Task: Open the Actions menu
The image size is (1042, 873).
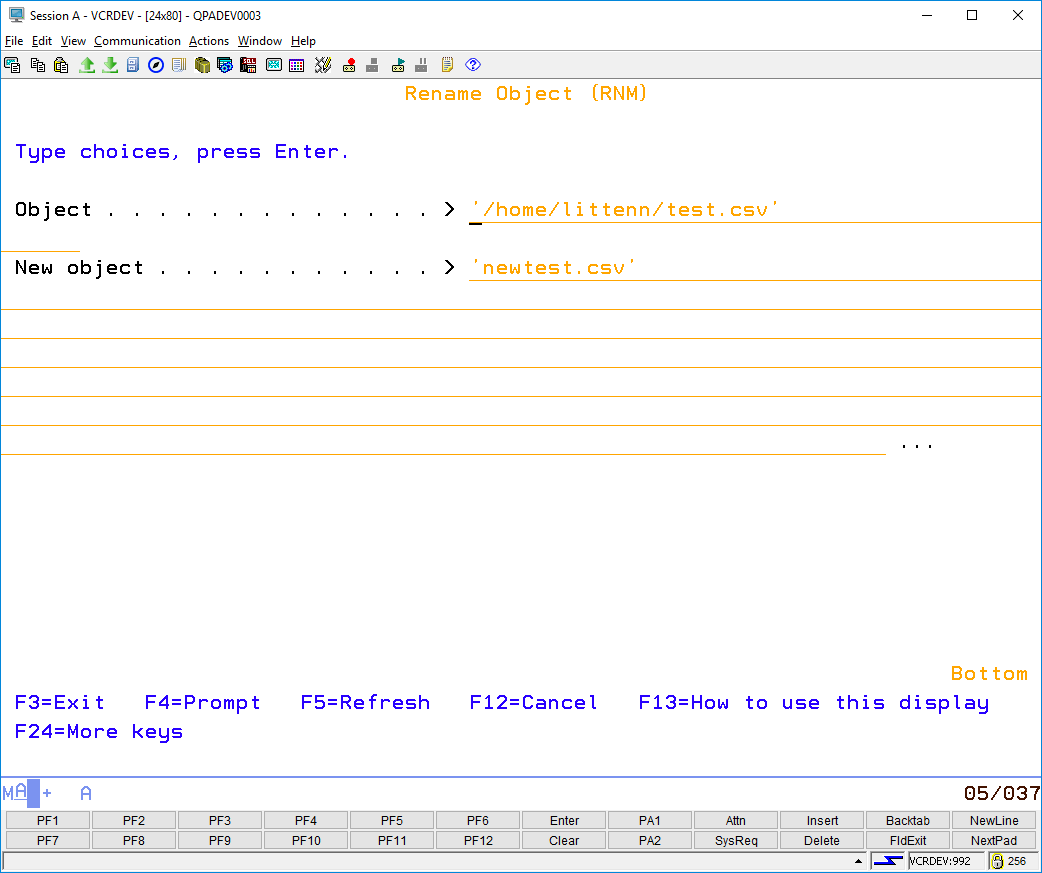Action: coord(209,41)
